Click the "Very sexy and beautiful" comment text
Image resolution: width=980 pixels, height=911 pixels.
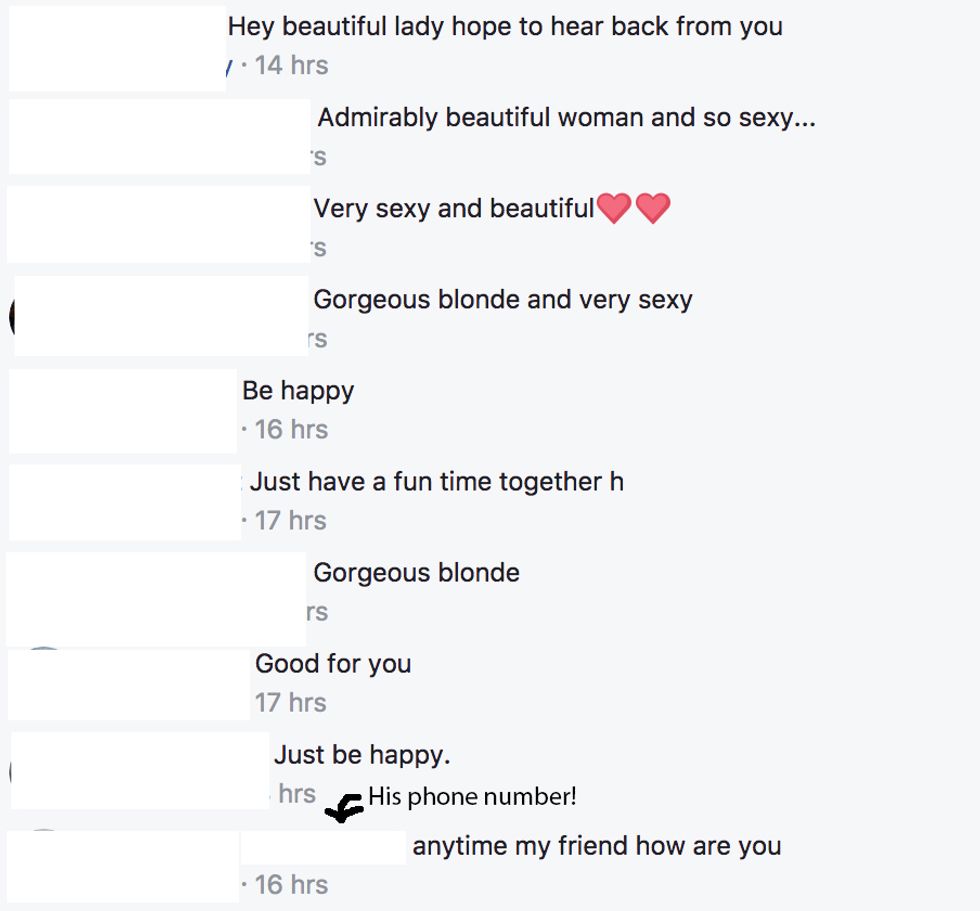[x=454, y=209]
